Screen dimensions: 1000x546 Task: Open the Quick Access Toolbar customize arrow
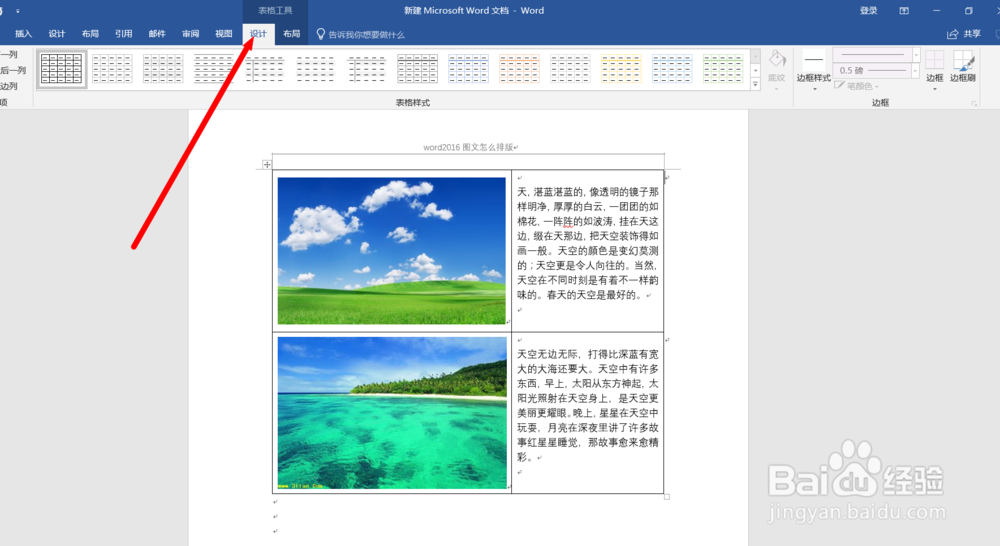point(18,11)
